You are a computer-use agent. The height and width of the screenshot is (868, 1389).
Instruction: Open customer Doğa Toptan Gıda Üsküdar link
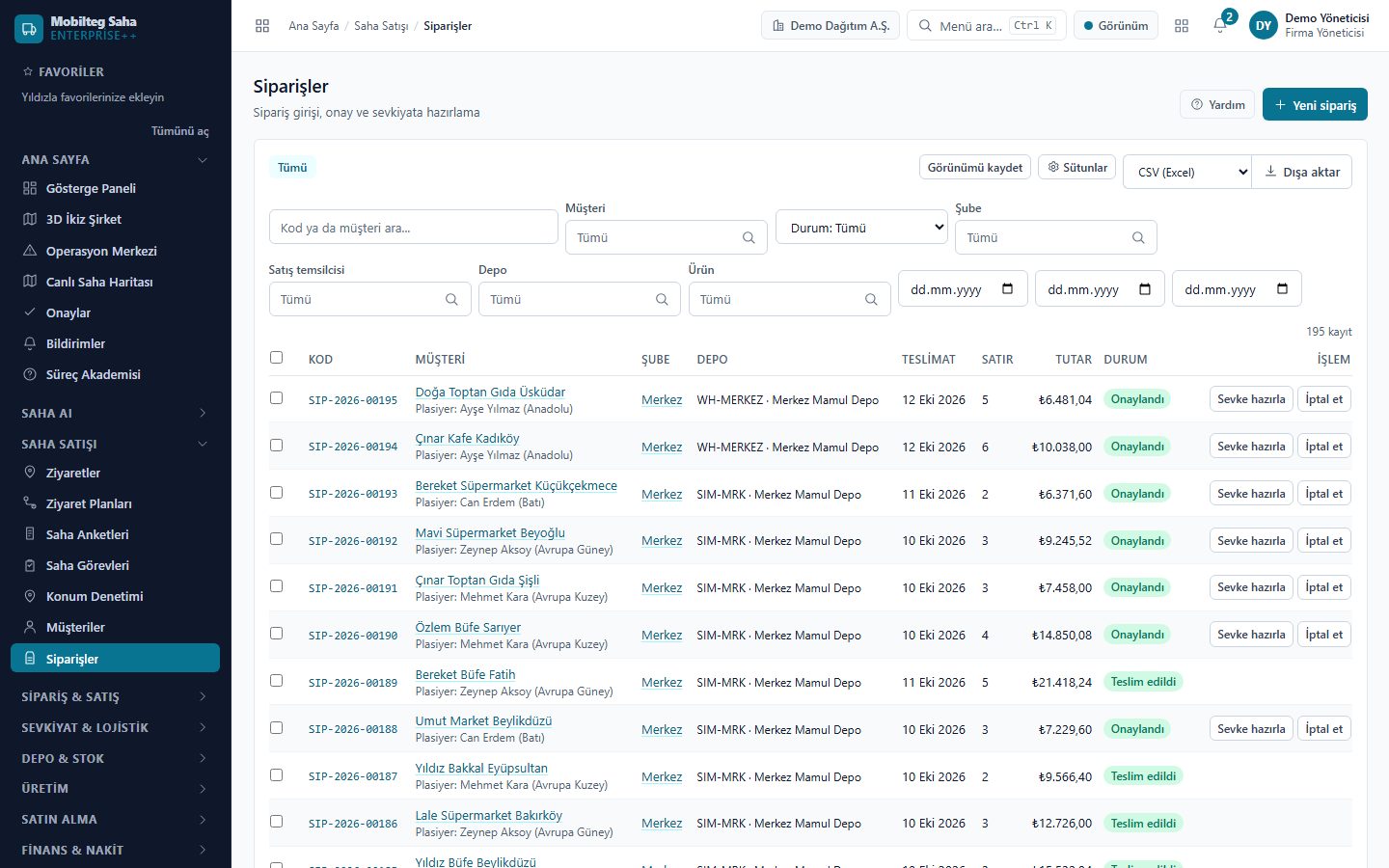pyautogui.click(x=490, y=392)
